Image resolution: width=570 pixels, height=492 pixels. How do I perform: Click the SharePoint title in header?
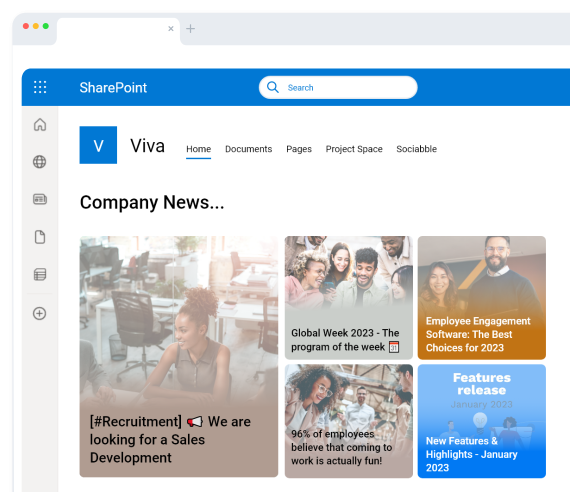pyautogui.click(x=113, y=88)
